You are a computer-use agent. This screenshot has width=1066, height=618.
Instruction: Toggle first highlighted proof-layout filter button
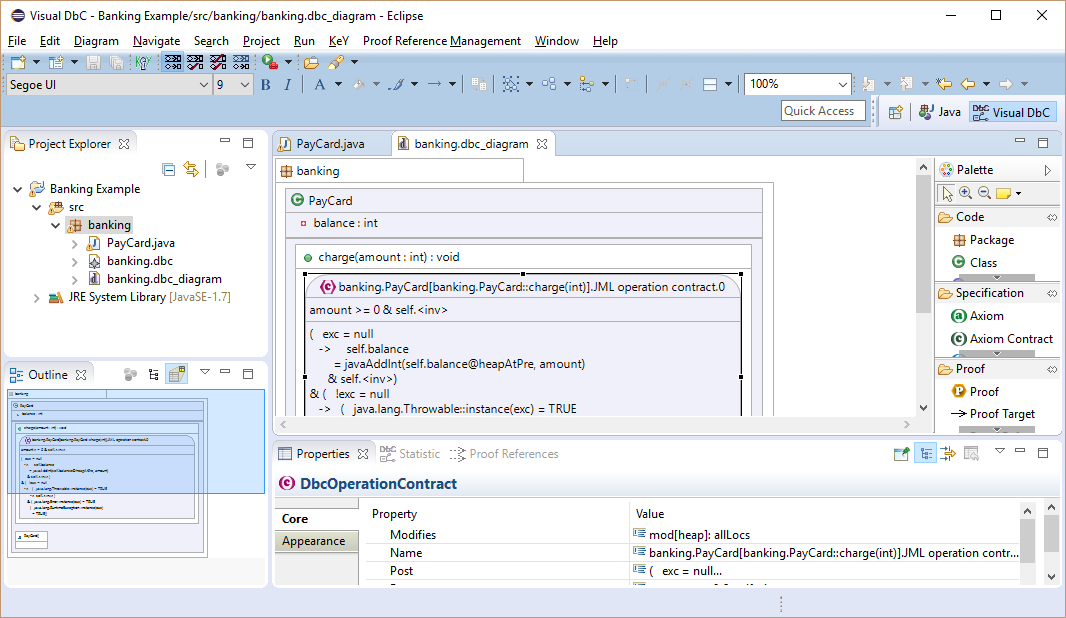pos(173,63)
